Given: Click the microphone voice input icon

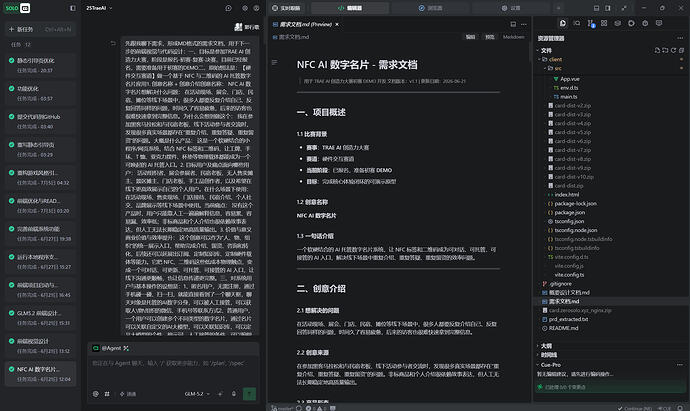Looking at the screenshot, I should (234, 394).
